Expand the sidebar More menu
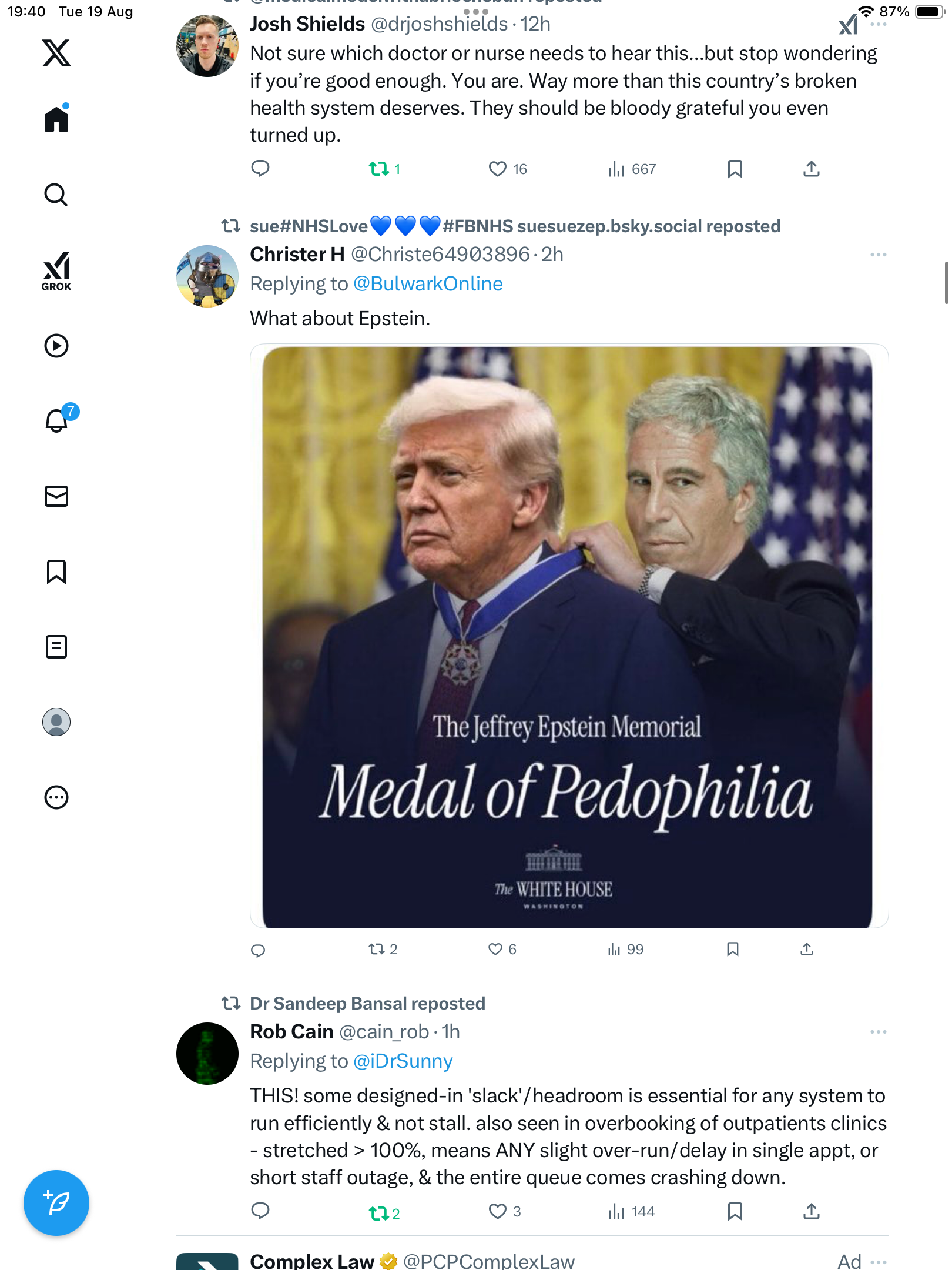 point(56,797)
